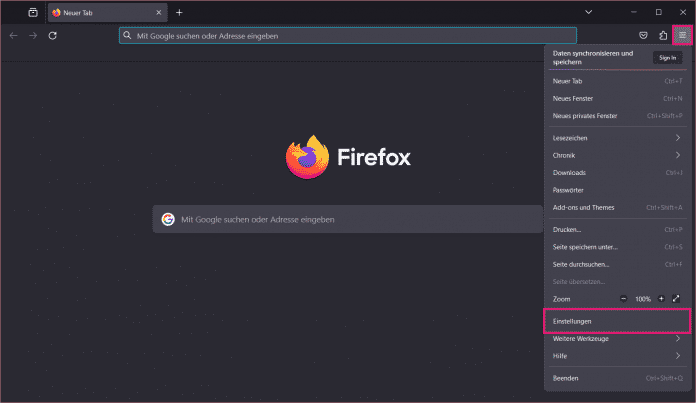Close the Neuer Tab tab
Screen dimensions: 696x403
coord(158,12)
